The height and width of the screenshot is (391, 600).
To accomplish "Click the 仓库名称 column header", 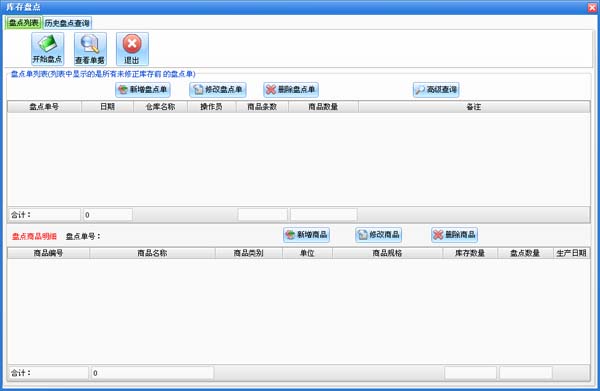I will coord(160,107).
